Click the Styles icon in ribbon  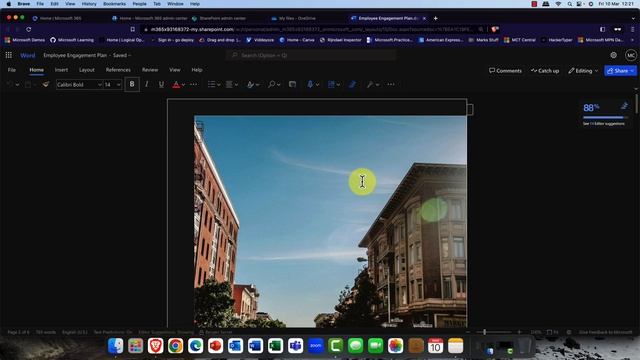250,84
